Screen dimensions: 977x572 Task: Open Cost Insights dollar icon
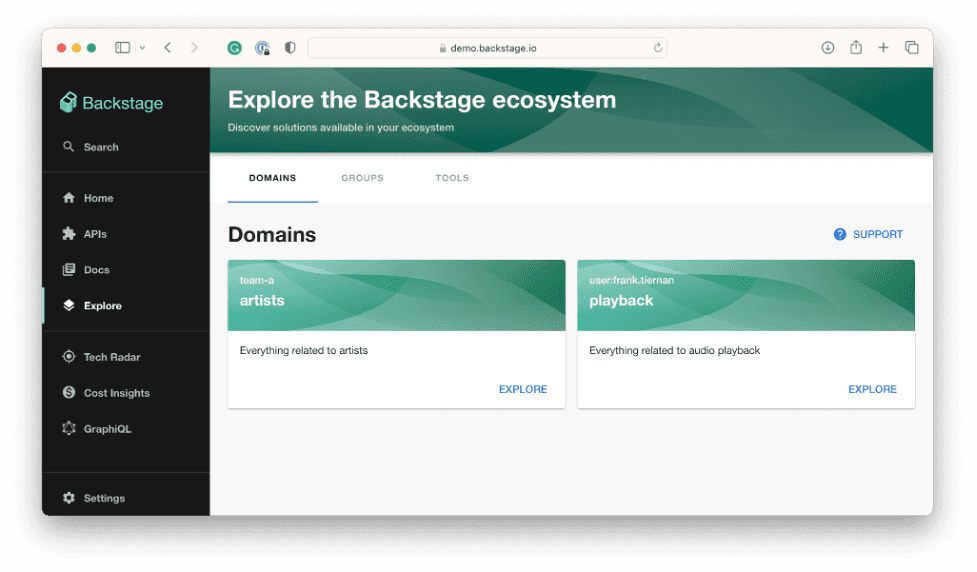69,393
